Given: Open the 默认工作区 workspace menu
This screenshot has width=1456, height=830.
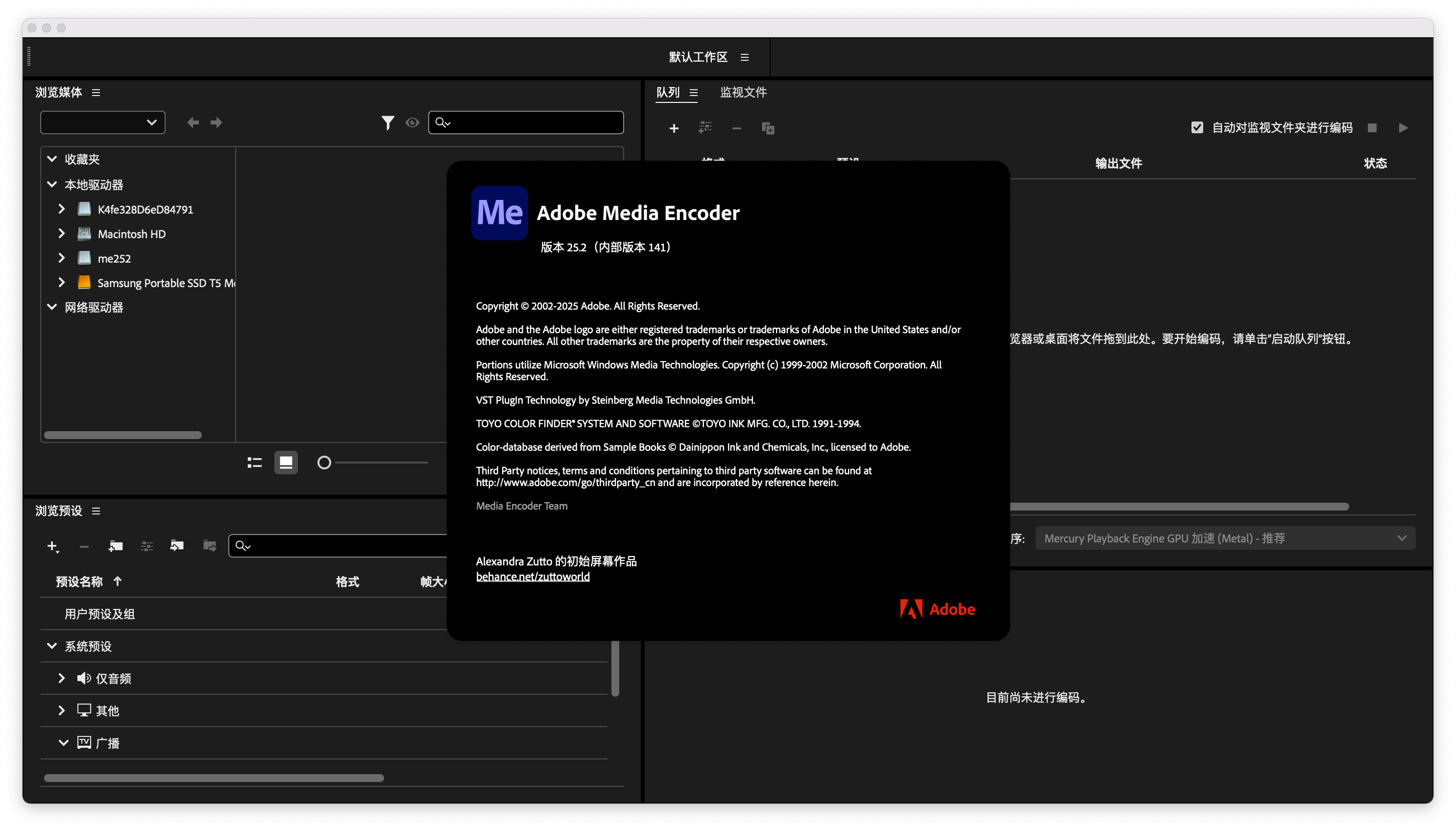Looking at the screenshot, I should 744,57.
